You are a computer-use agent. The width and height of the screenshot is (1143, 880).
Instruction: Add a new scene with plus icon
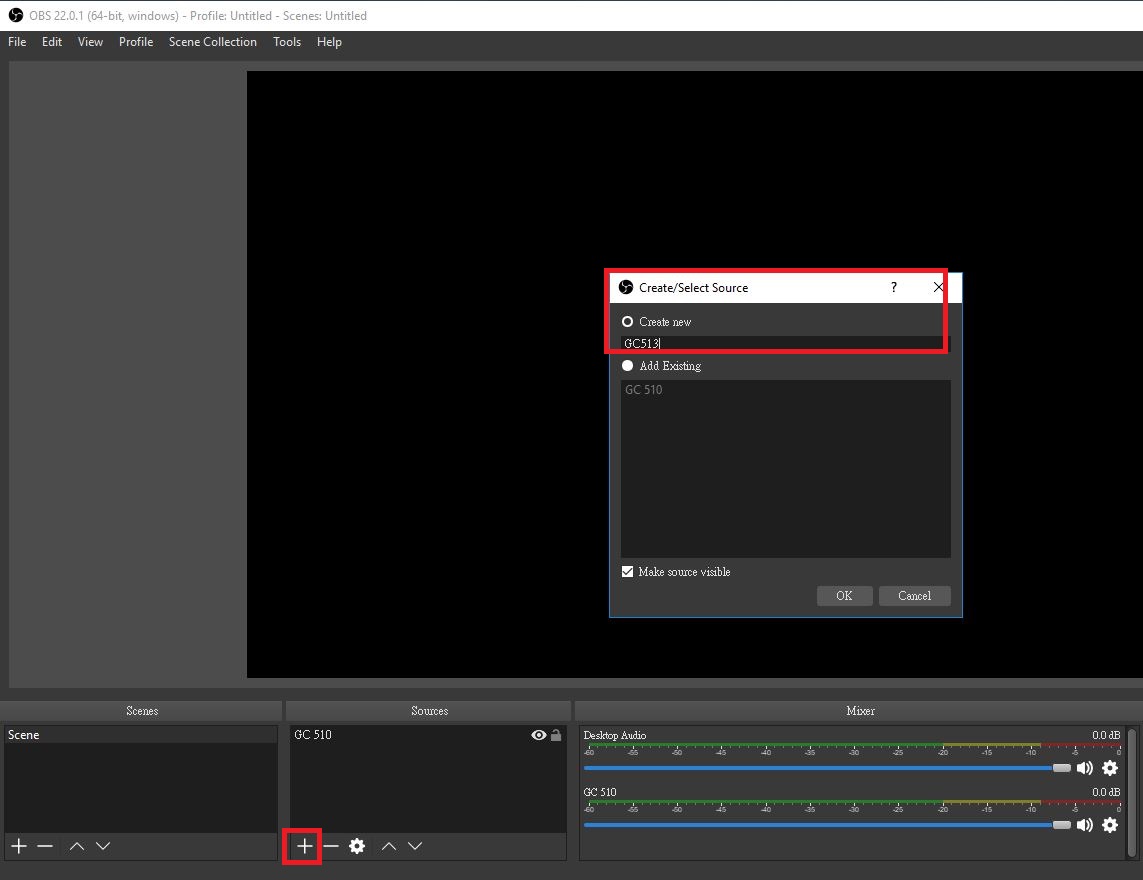(x=19, y=846)
